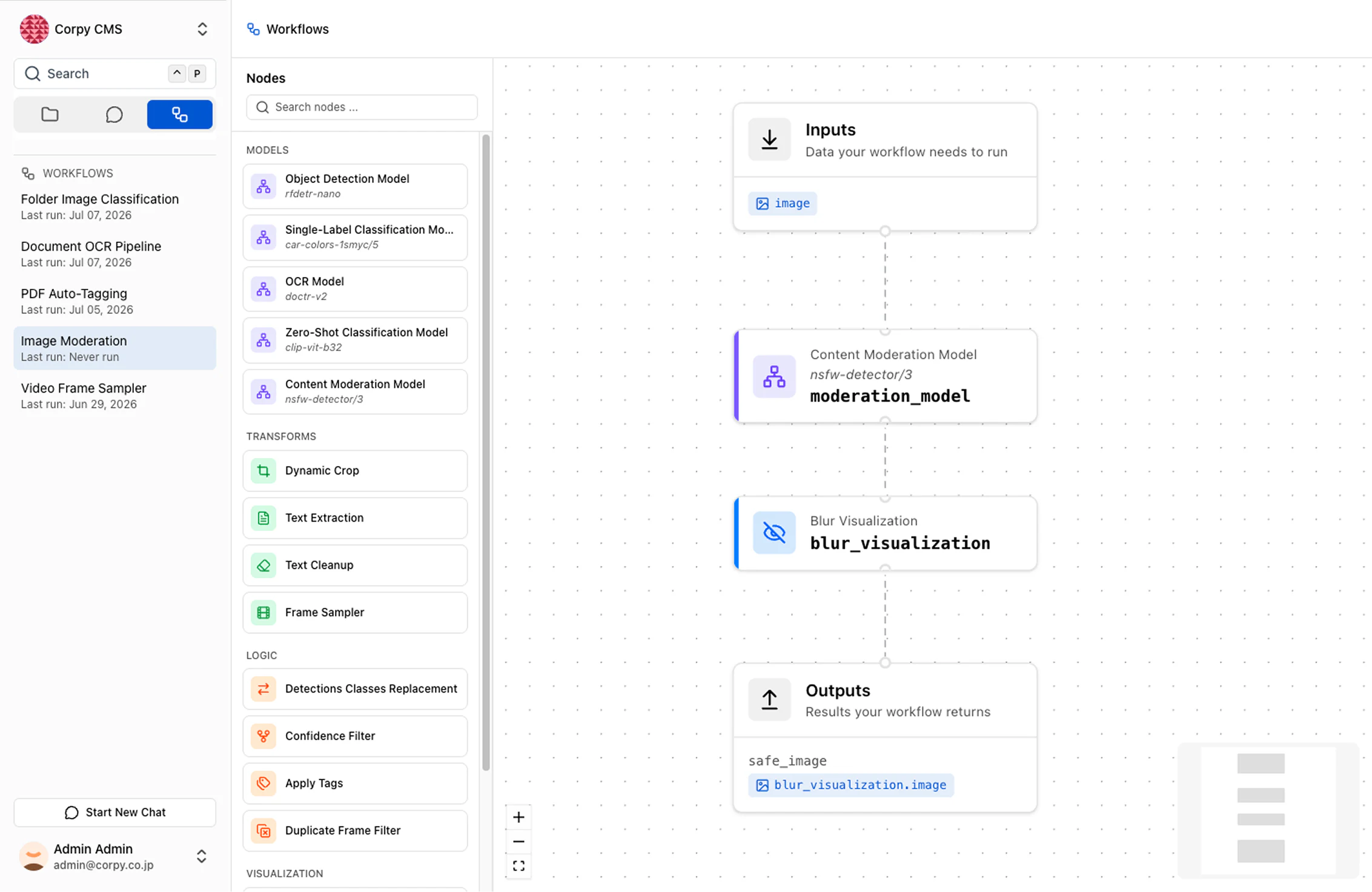Click the Object Detection Model label

click(347, 179)
